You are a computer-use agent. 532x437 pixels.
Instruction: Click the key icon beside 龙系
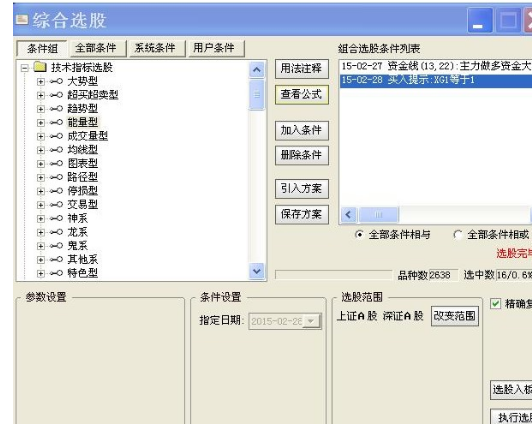(x=56, y=232)
